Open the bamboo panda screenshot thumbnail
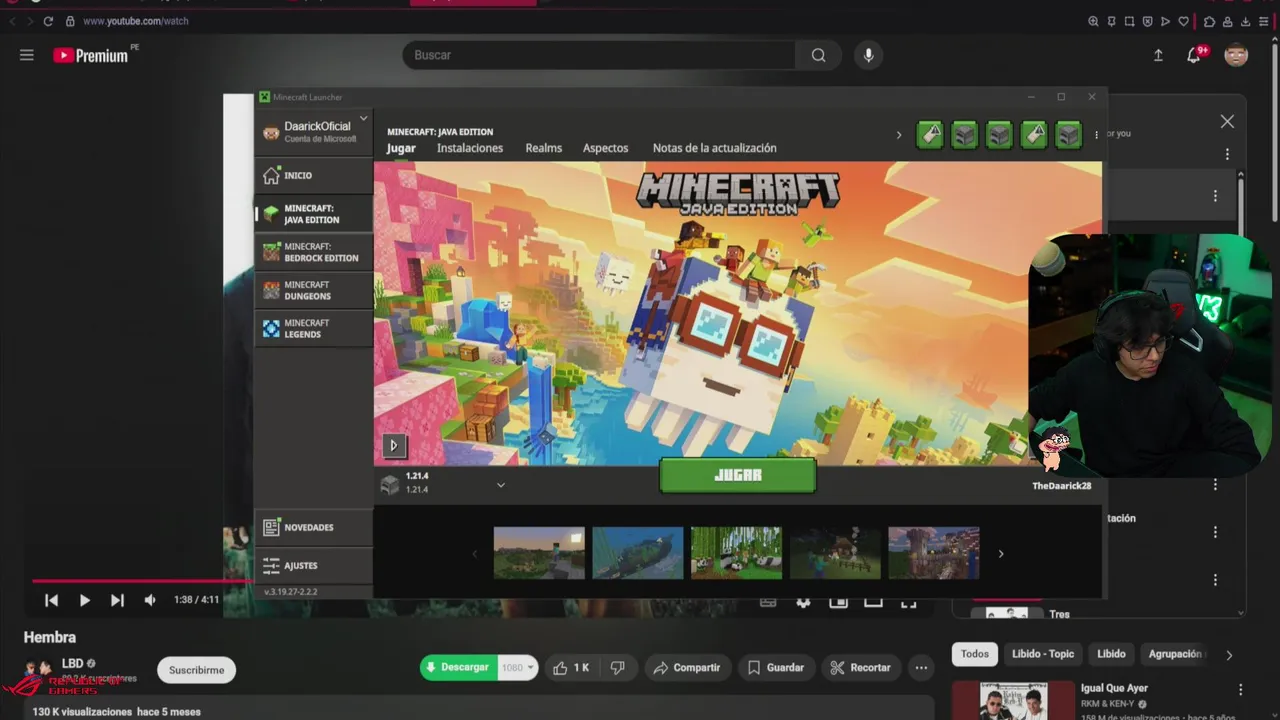Screen dimensions: 1280x720 [x=736, y=553]
